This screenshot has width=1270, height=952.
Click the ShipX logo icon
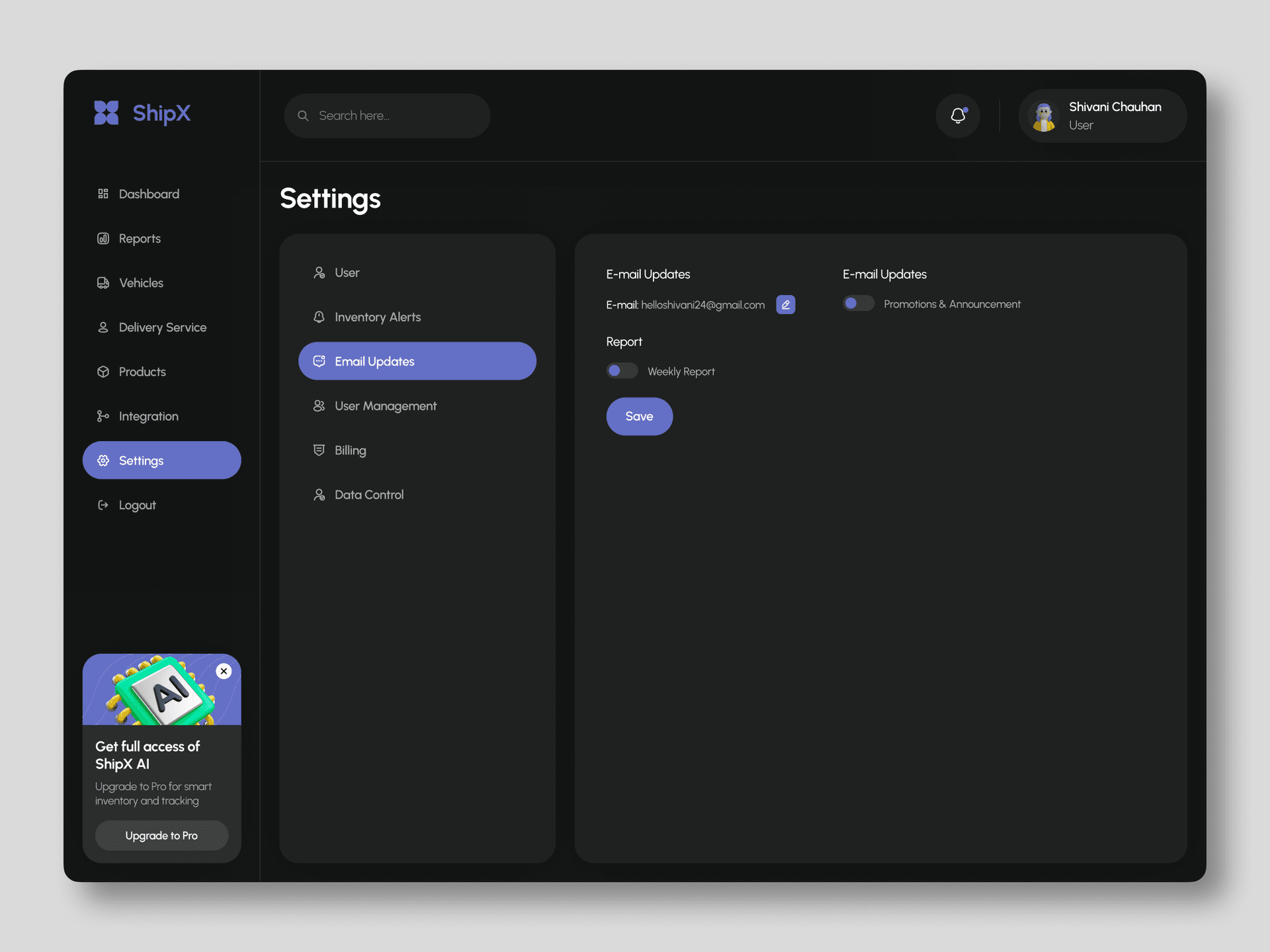(106, 113)
